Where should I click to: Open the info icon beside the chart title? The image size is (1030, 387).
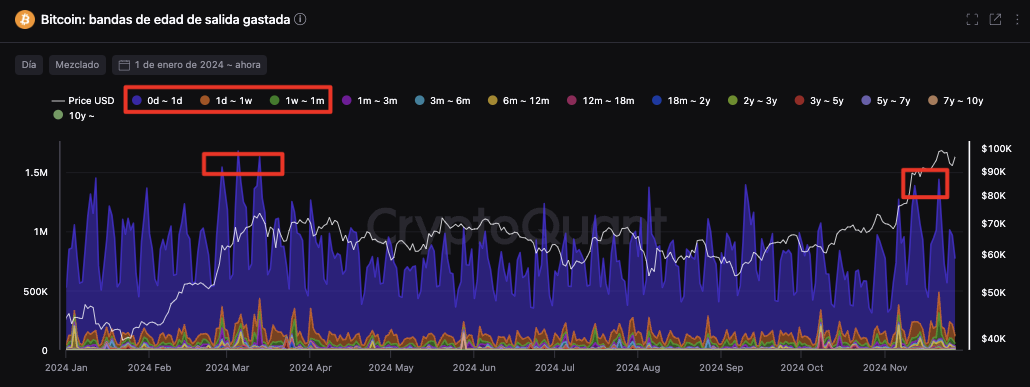pyautogui.click(x=300, y=20)
